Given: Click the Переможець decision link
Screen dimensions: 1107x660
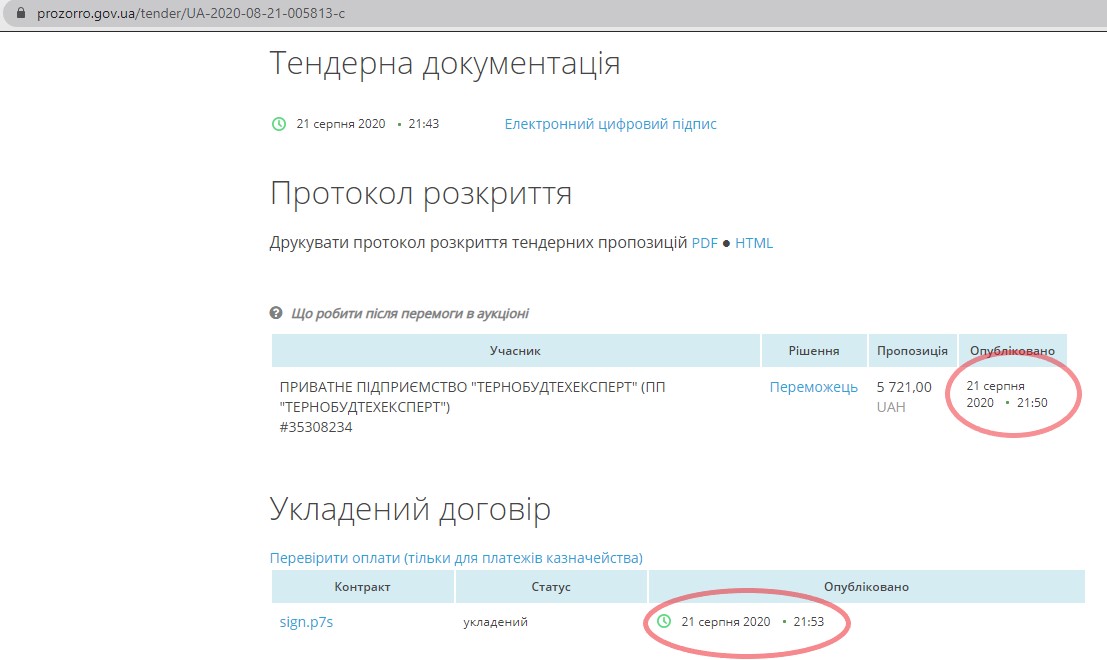Looking at the screenshot, I should [813, 387].
